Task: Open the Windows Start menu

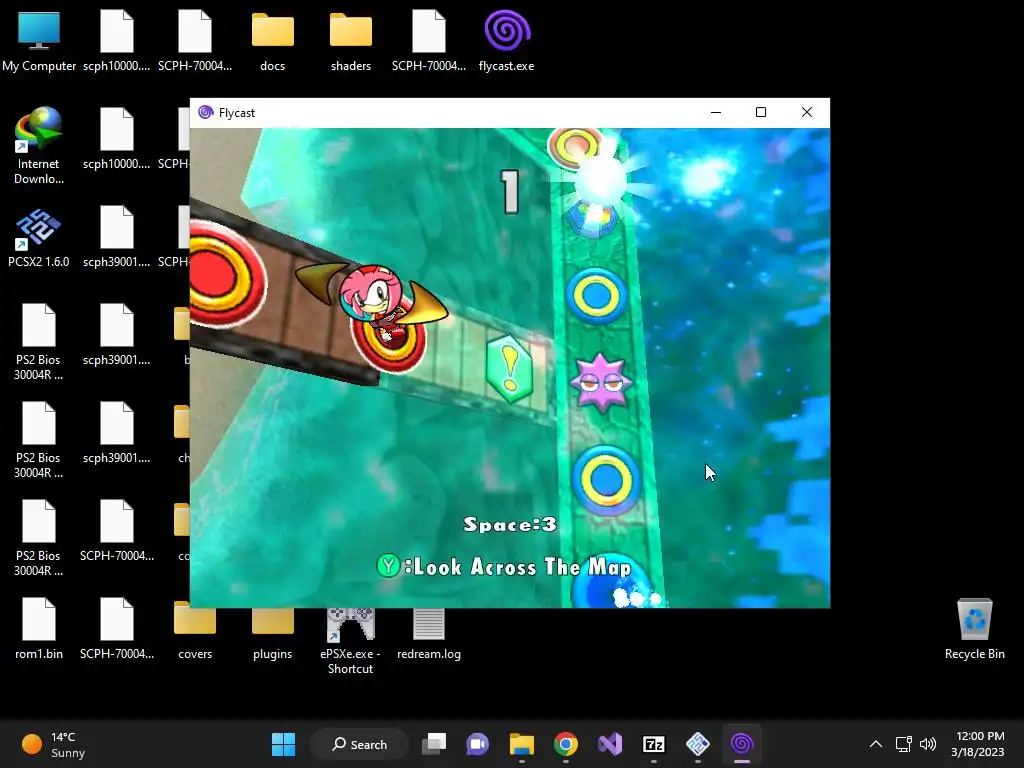Action: click(283, 744)
